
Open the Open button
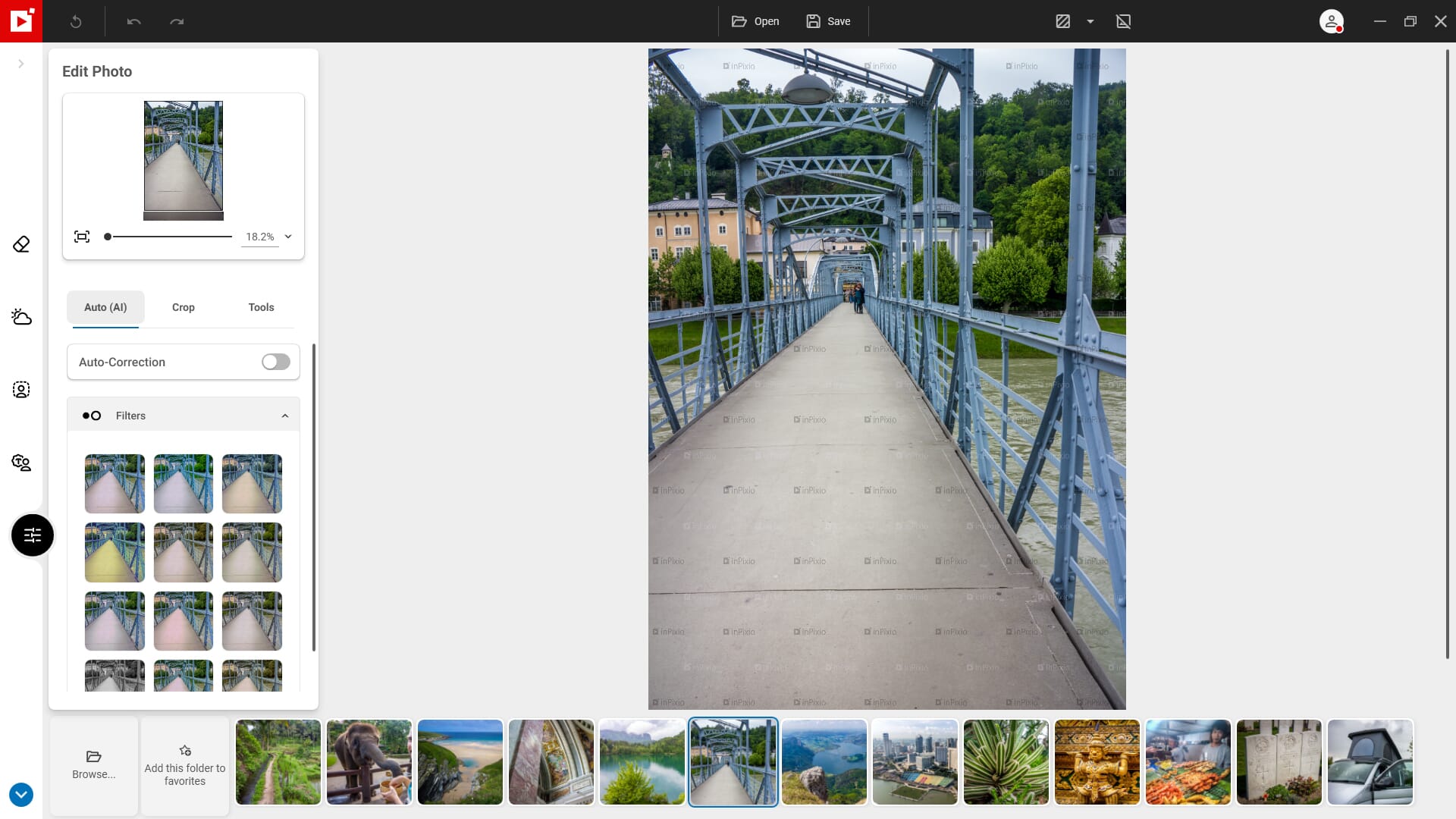click(756, 21)
